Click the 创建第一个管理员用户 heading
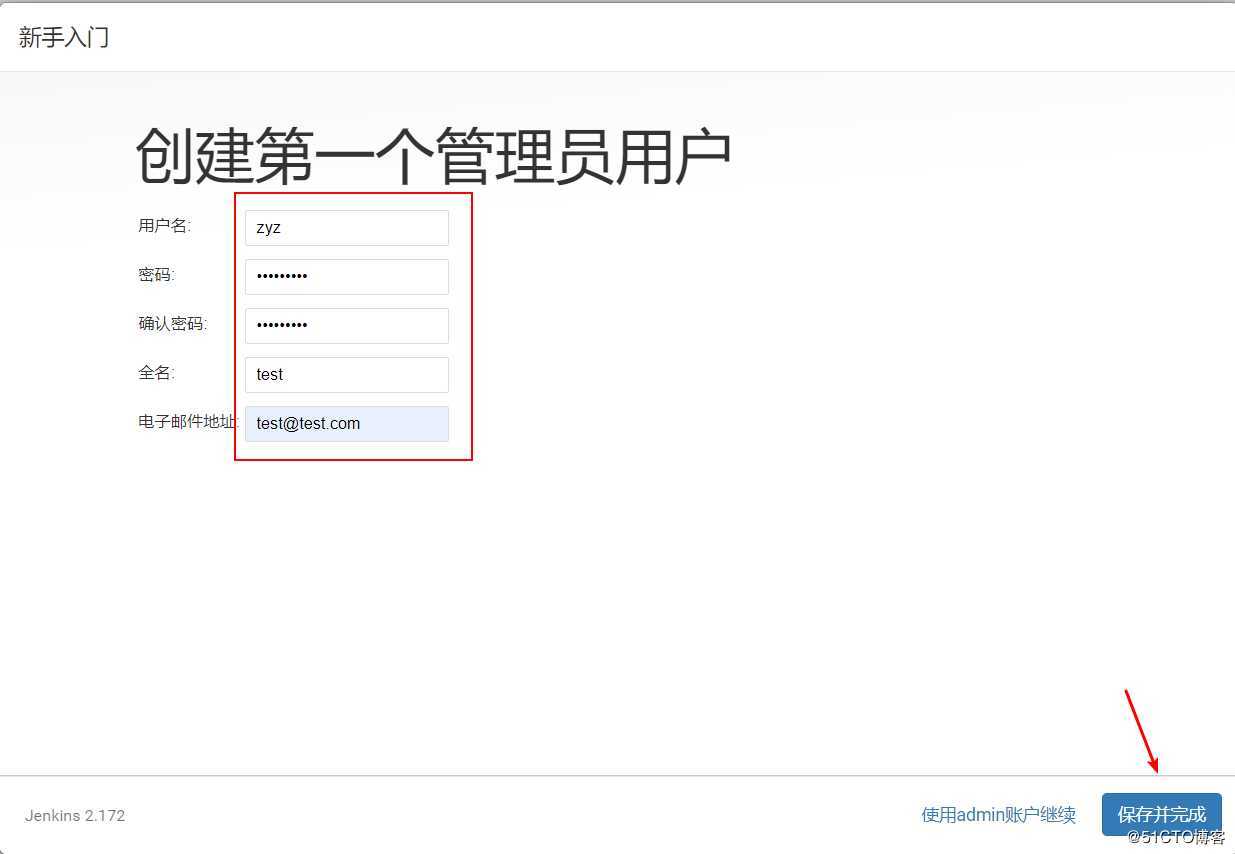1235x854 pixels. tap(433, 156)
